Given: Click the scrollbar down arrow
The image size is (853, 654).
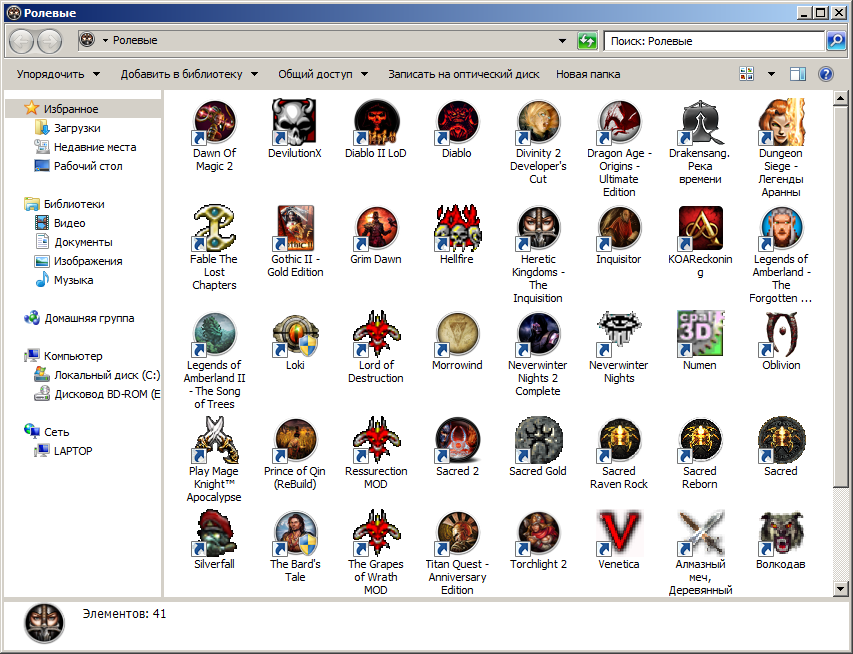Looking at the screenshot, I should coord(840,588).
